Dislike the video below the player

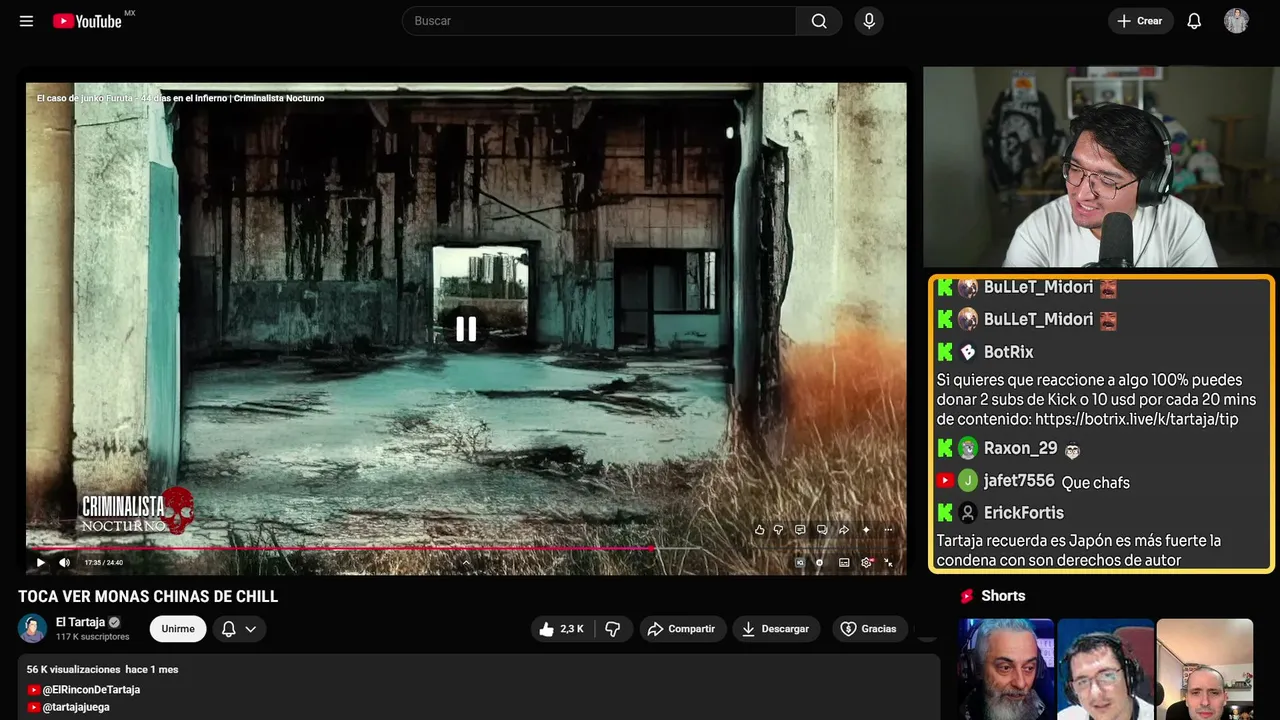(x=613, y=629)
